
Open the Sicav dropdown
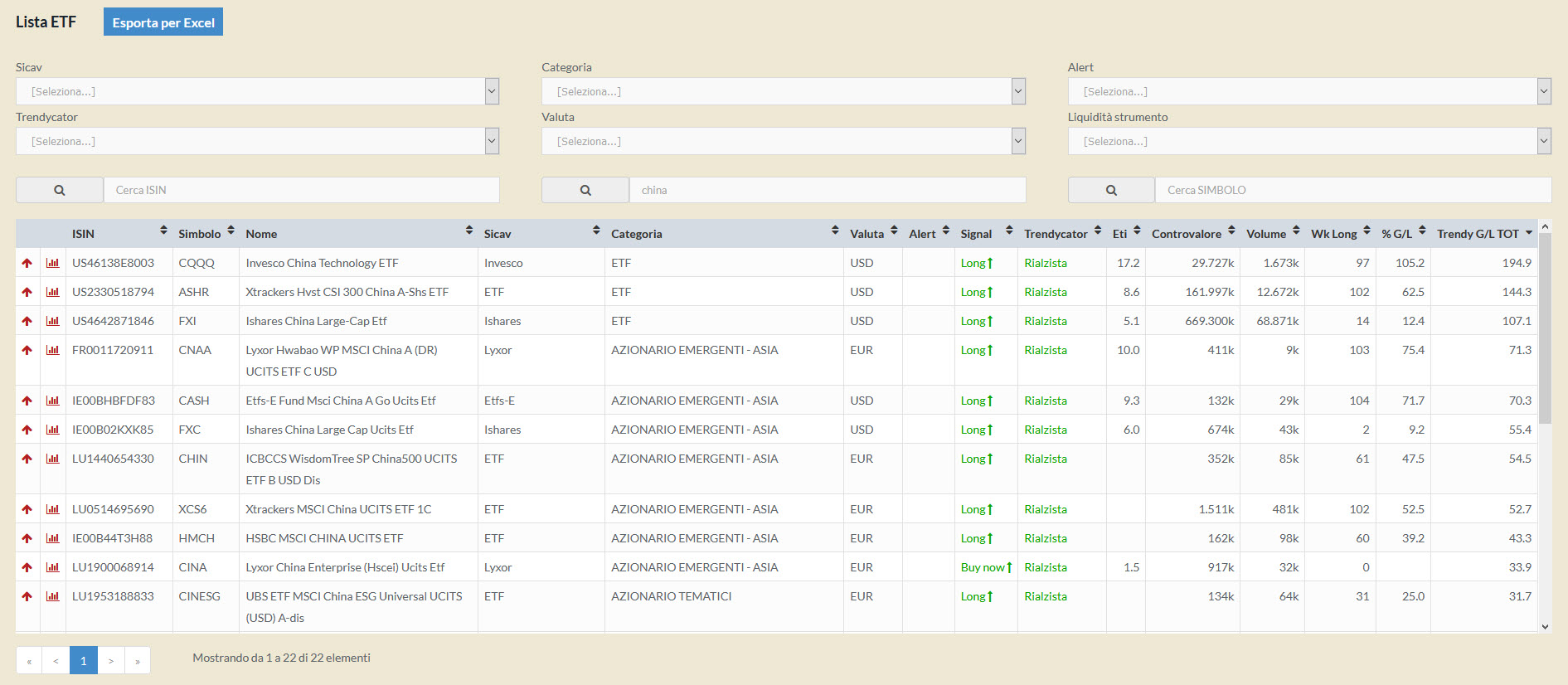[x=257, y=91]
